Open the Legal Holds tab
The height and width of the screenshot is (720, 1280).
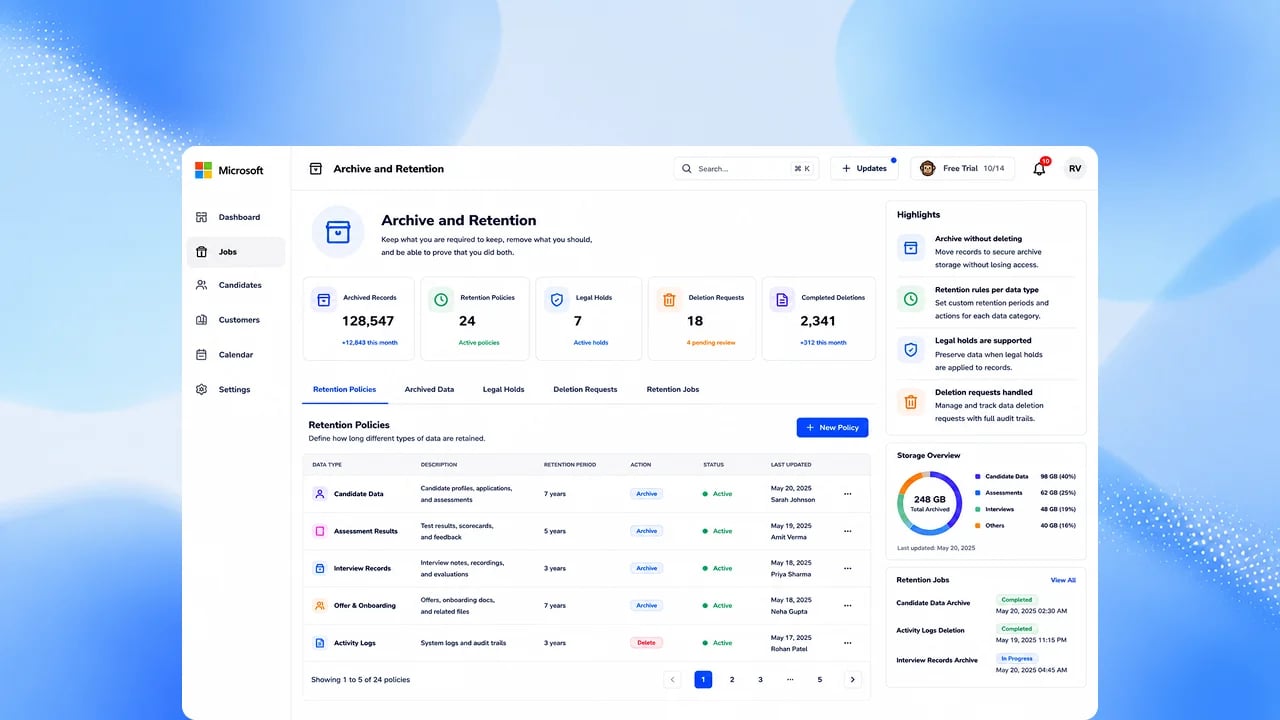[503, 389]
